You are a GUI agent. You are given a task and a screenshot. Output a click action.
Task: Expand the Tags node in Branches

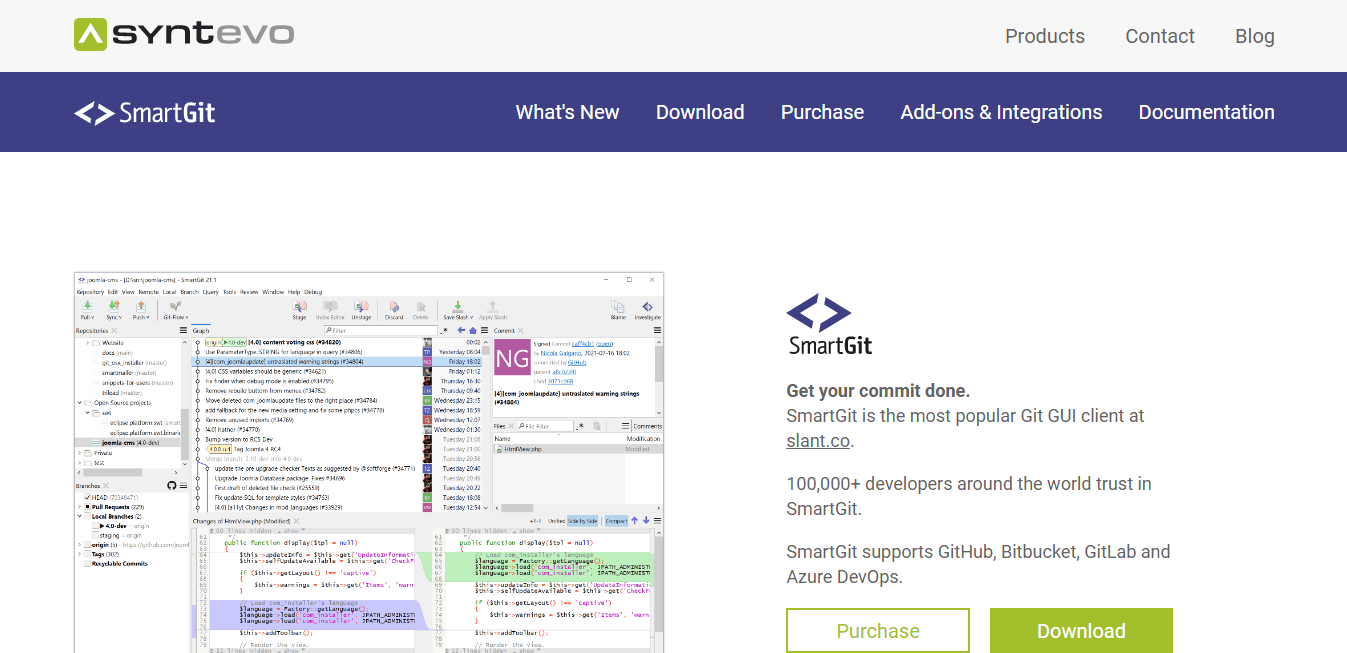[x=80, y=554]
